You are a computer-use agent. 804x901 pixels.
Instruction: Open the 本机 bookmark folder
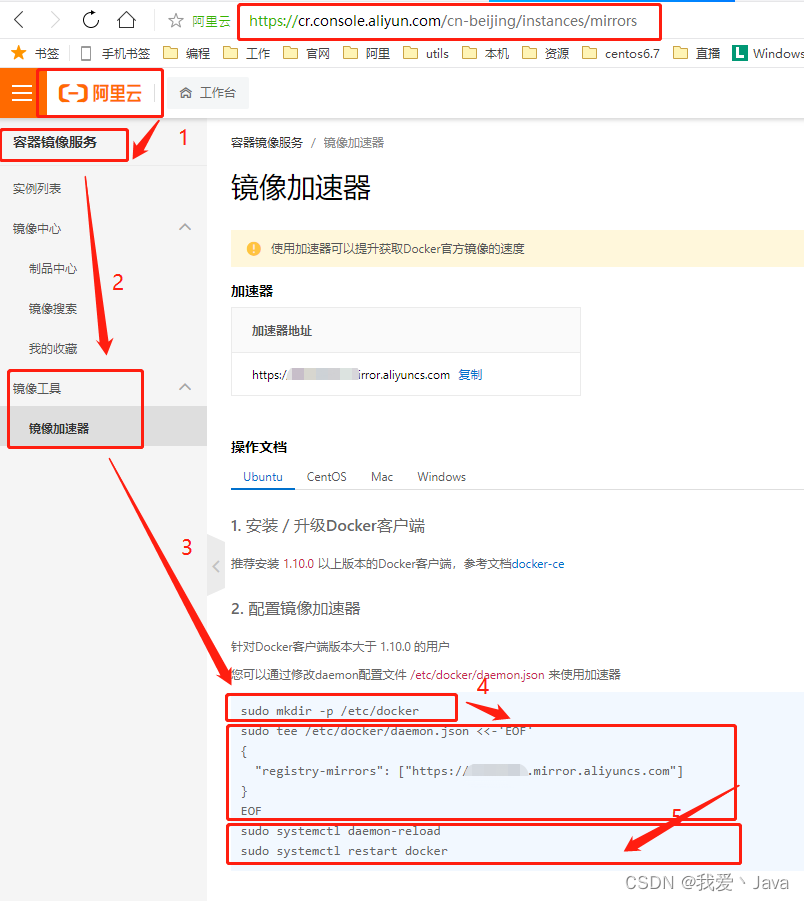(x=486, y=53)
